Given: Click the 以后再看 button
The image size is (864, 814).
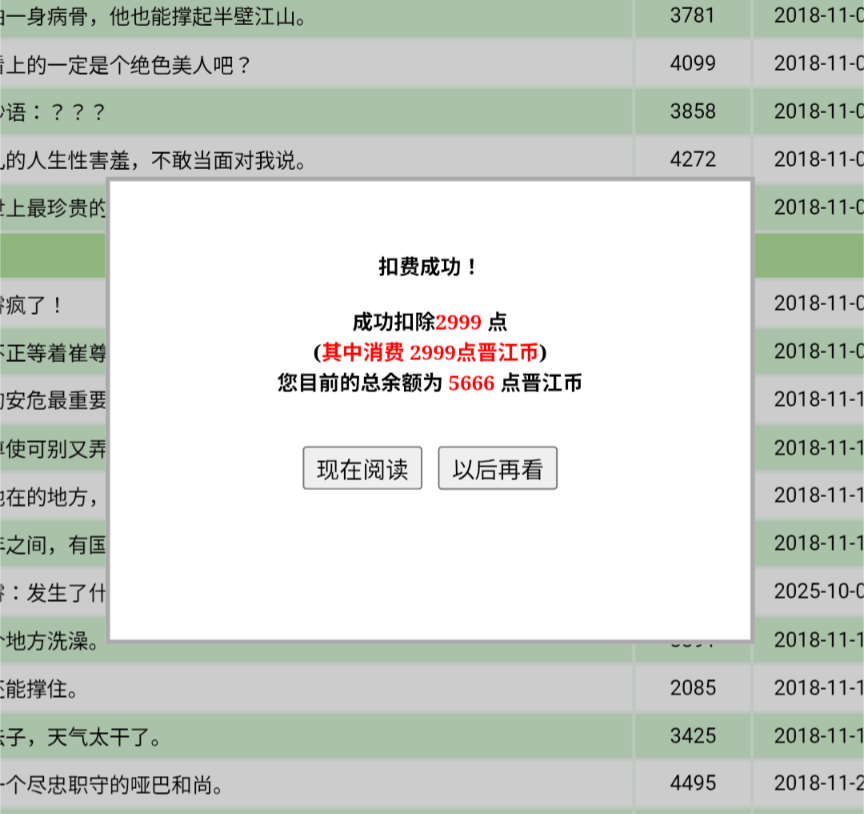Looking at the screenshot, I should tap(498, 468).
